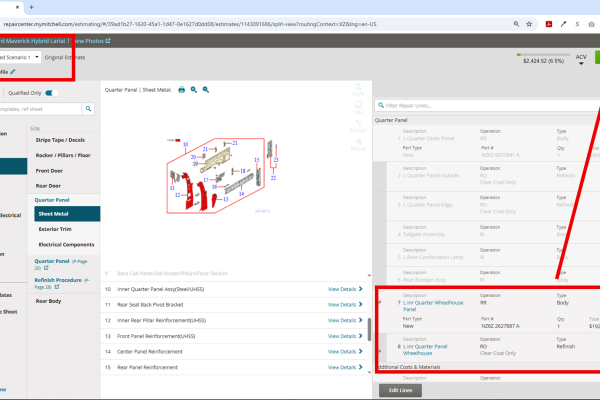This screenshot has height=400, width=600.
Task: Open View Photos link
Action: coord(91,41)
